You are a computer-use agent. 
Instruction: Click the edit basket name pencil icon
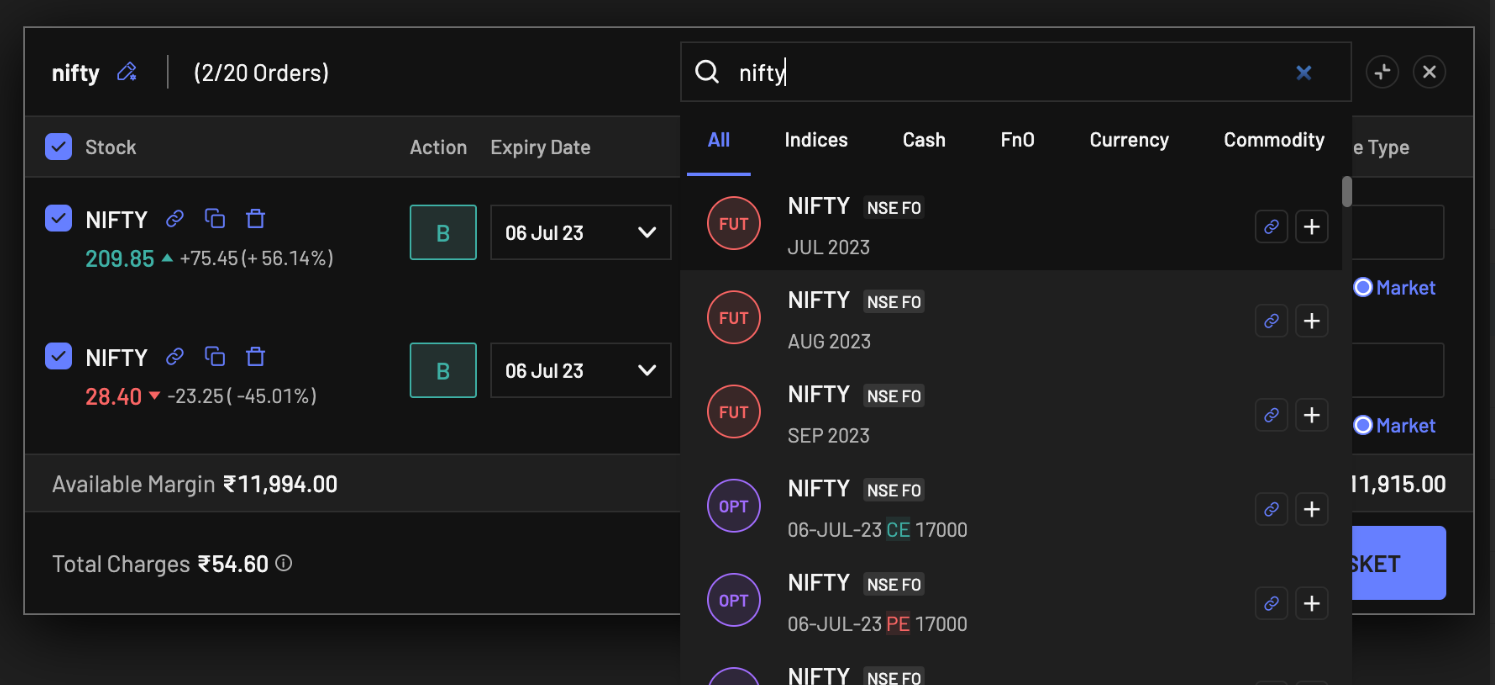click(x=126, y=72)
